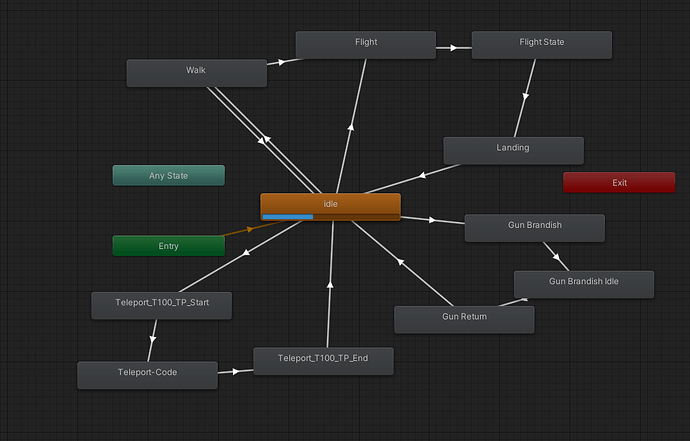690x441 pixels.
Task: Select the transition arrow from Walk to Flight
Action: click(282, 62)
